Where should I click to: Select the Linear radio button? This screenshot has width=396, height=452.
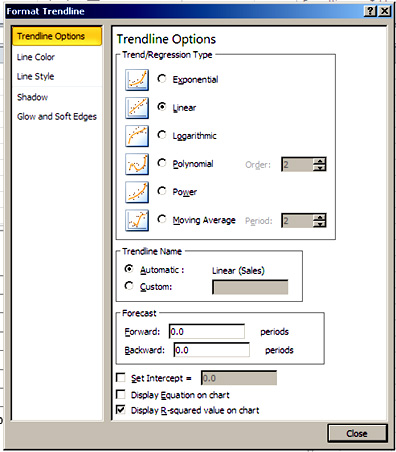tap(162, 107)
